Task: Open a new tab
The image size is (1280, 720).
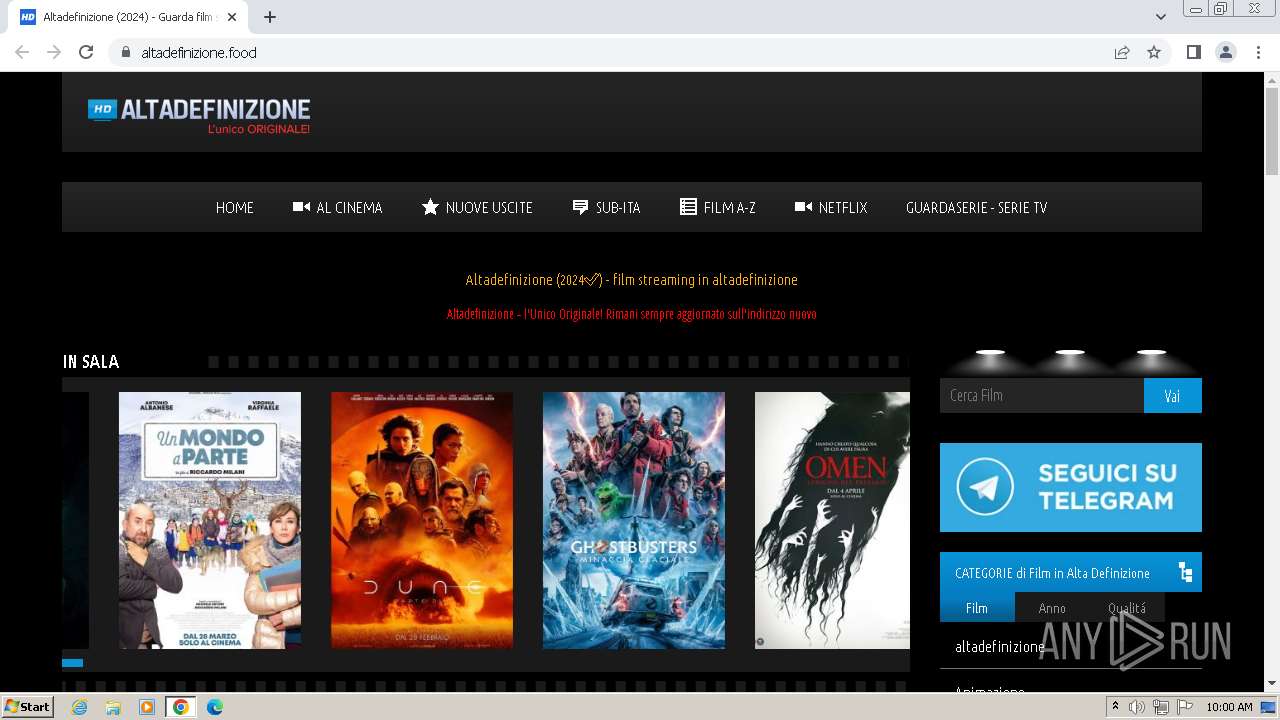Action: pos(270,17)
